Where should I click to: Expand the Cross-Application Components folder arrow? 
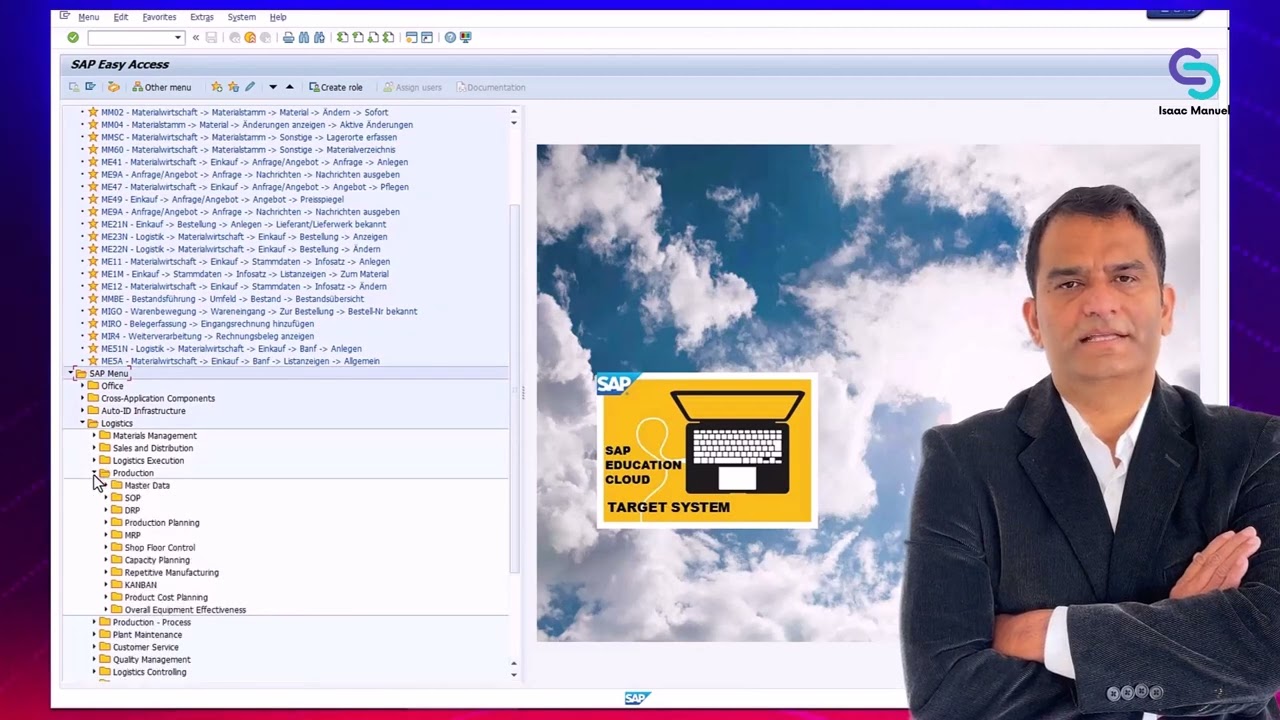(x=83, y=398)
